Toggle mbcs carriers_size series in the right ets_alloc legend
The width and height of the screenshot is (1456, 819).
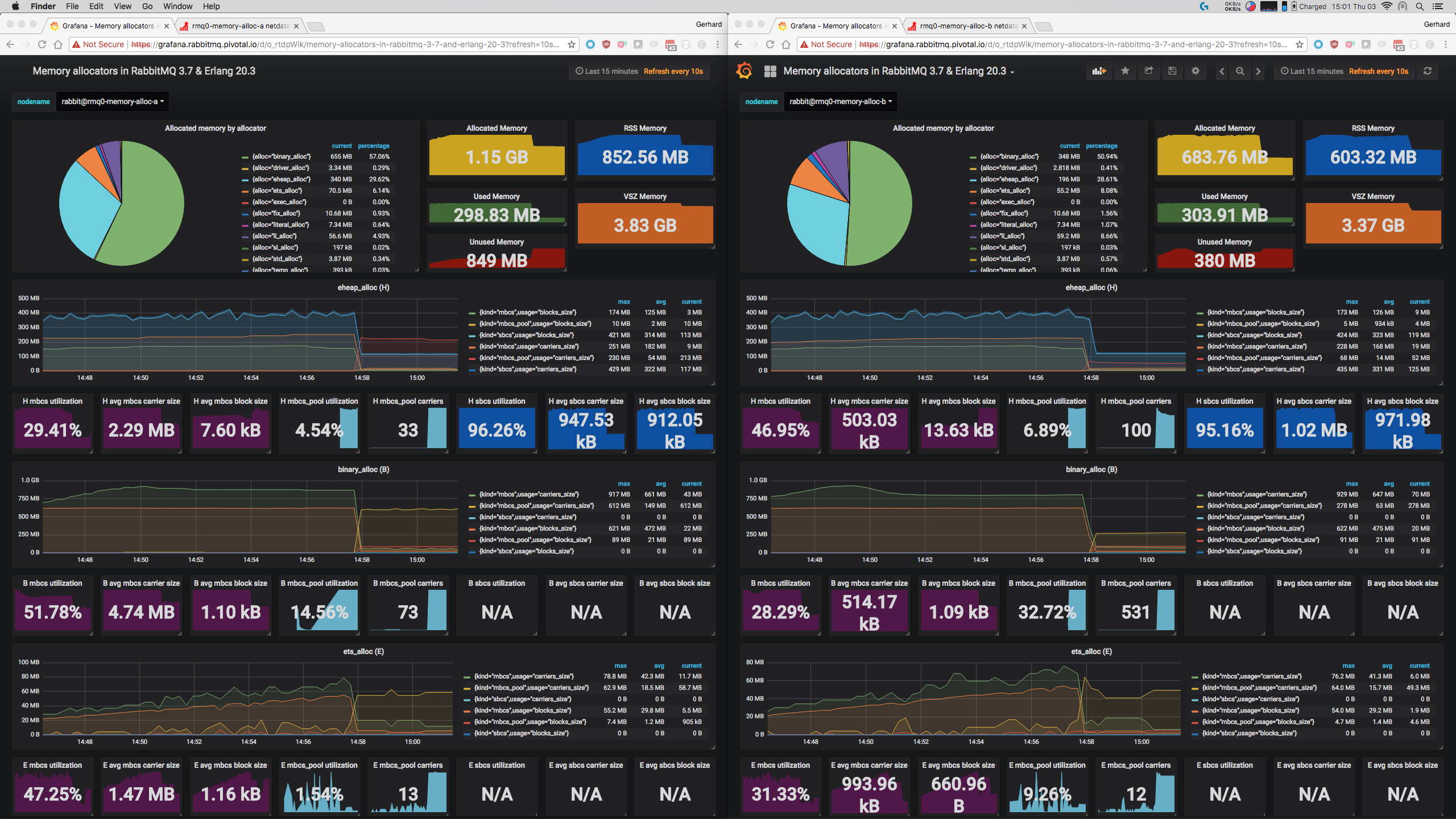1252,676
